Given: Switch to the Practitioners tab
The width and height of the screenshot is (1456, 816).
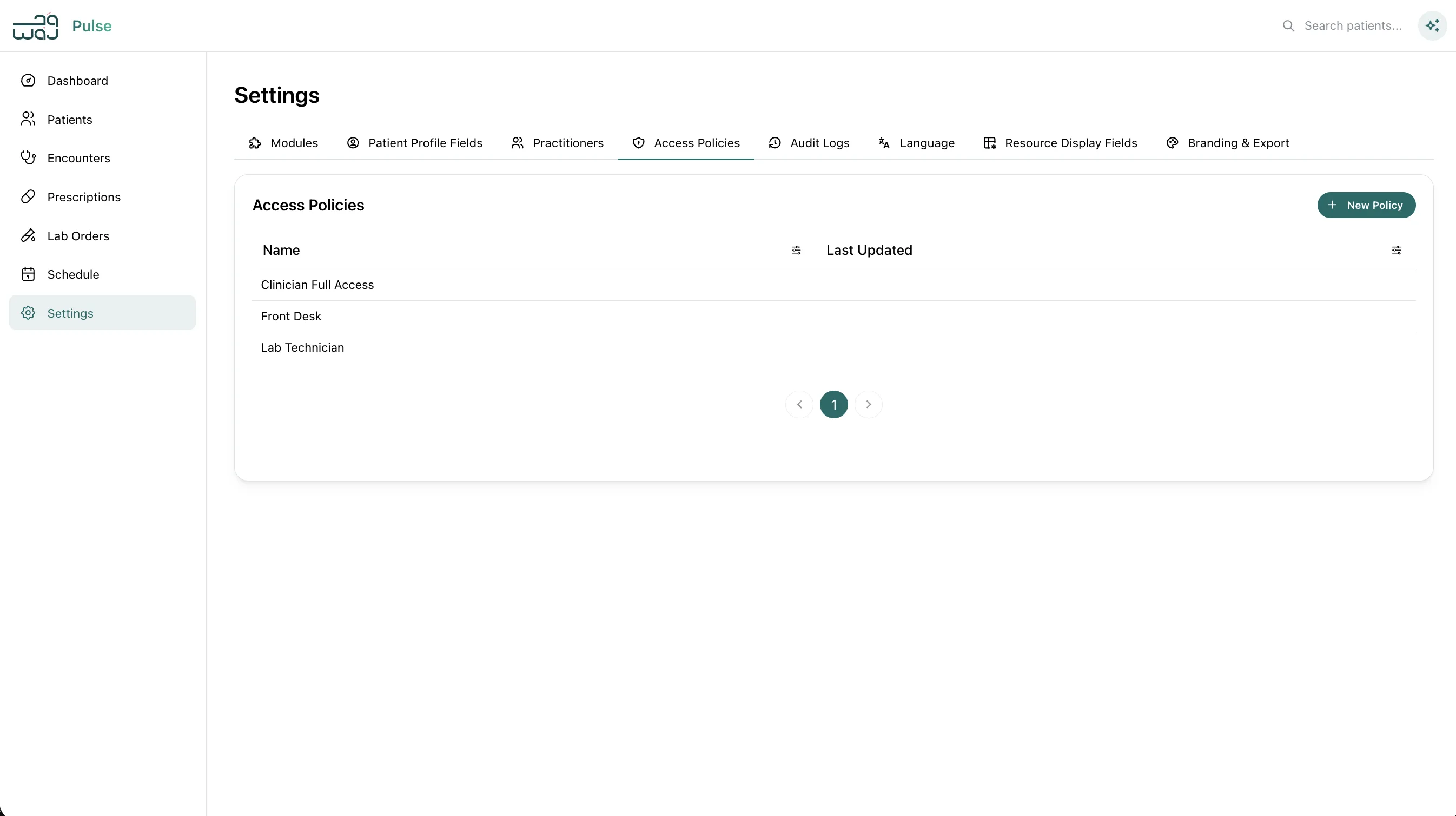Looking at the screenshot, I should click(557, 143).
